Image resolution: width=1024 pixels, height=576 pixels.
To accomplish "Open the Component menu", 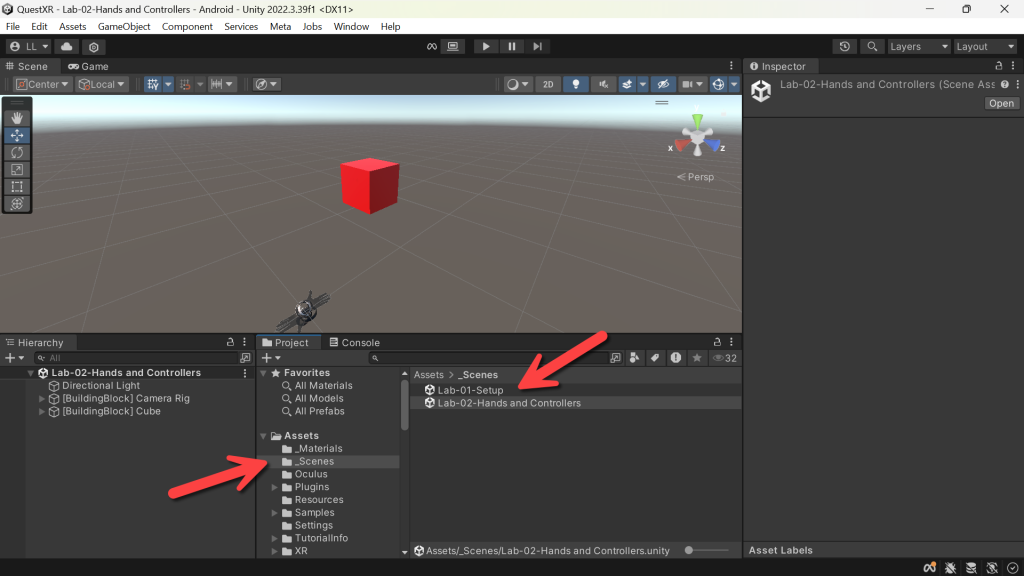I will (187, 27).
